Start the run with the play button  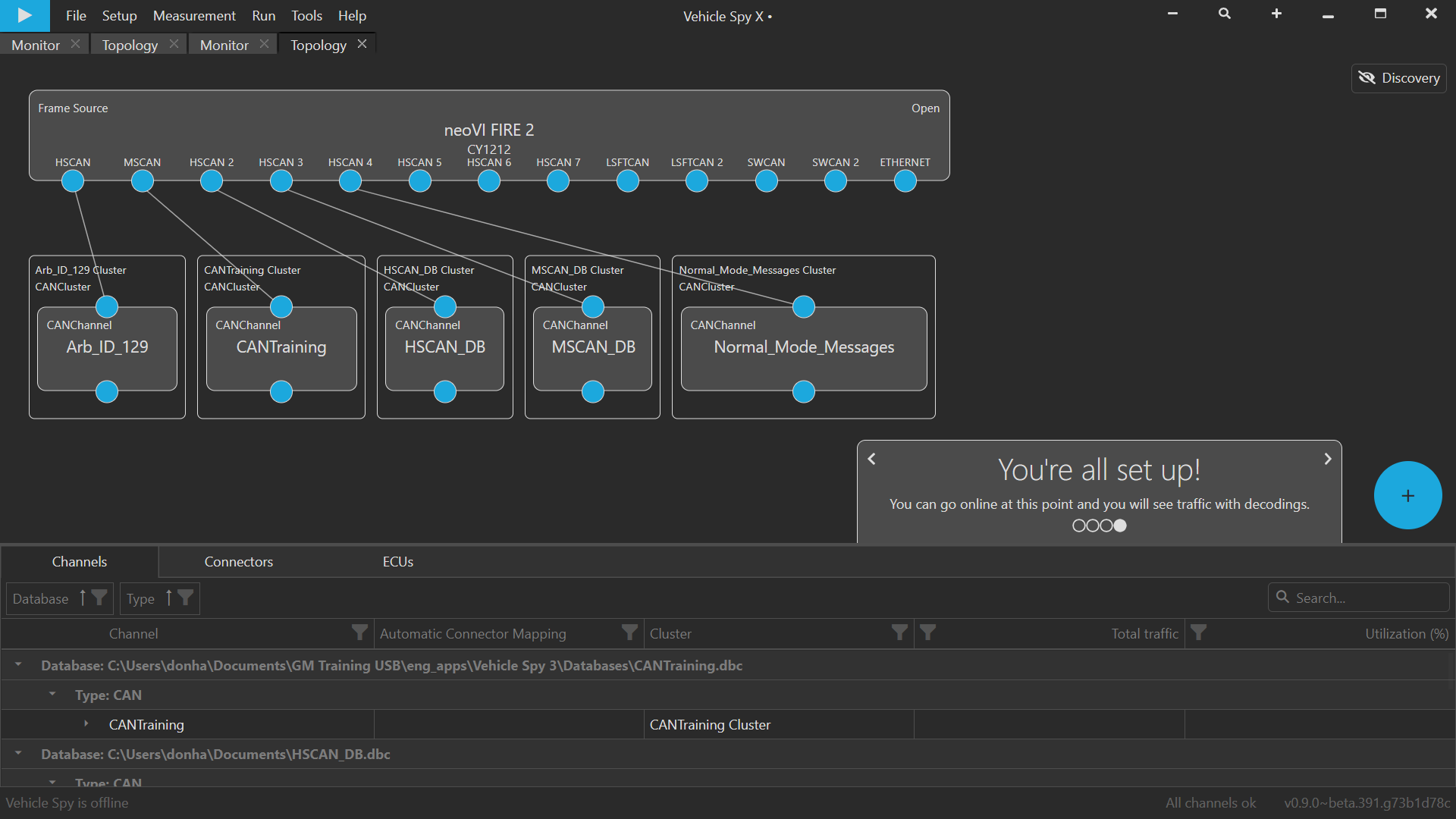point(24,15)
